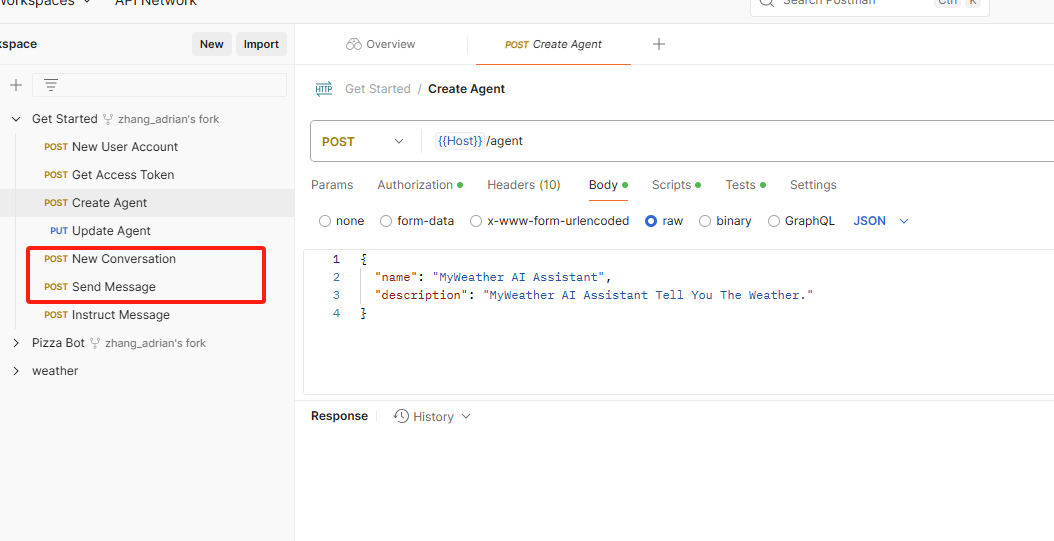
Task: Click the request URL field
Action: coord(739,141)
